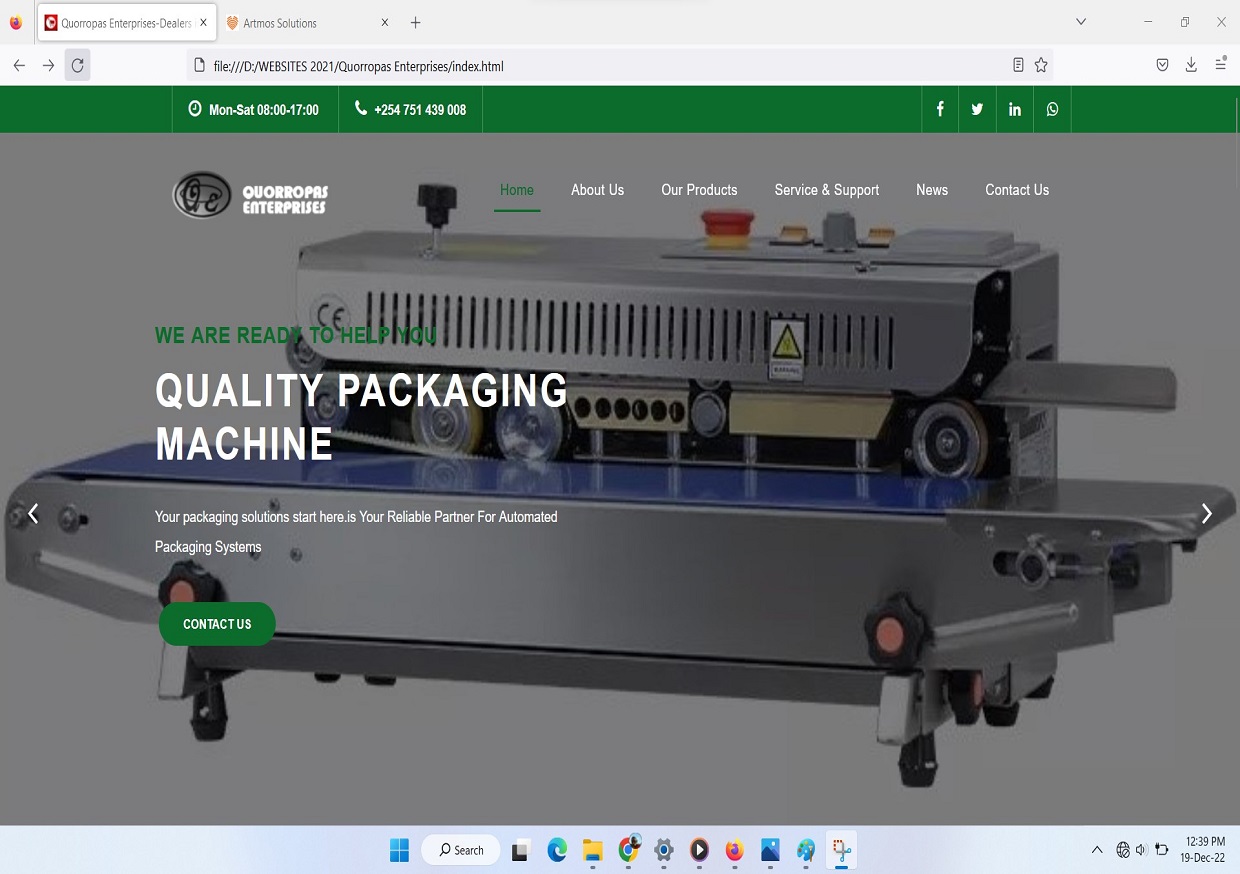This screenshot has width=1240, height=874.
Task: Expand the list all tabs dropdown
Action: [1081, 22]
